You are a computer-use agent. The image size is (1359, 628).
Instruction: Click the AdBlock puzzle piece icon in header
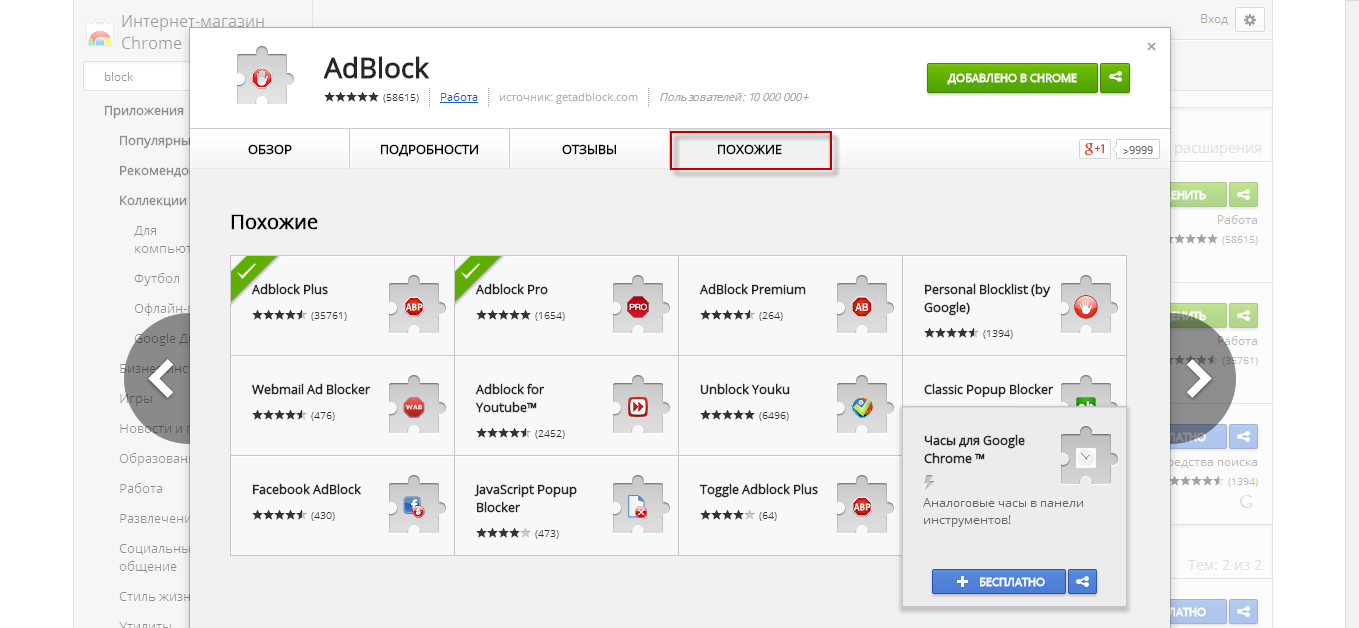(261, 77)
